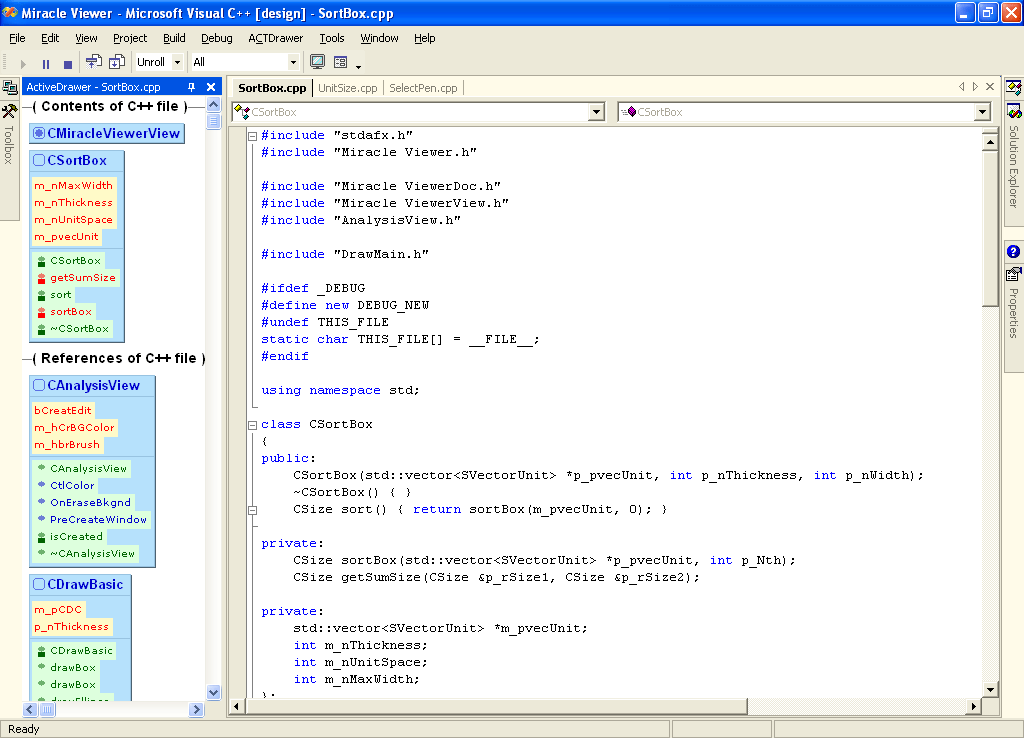Open the Build menu

tap(174, 38)
